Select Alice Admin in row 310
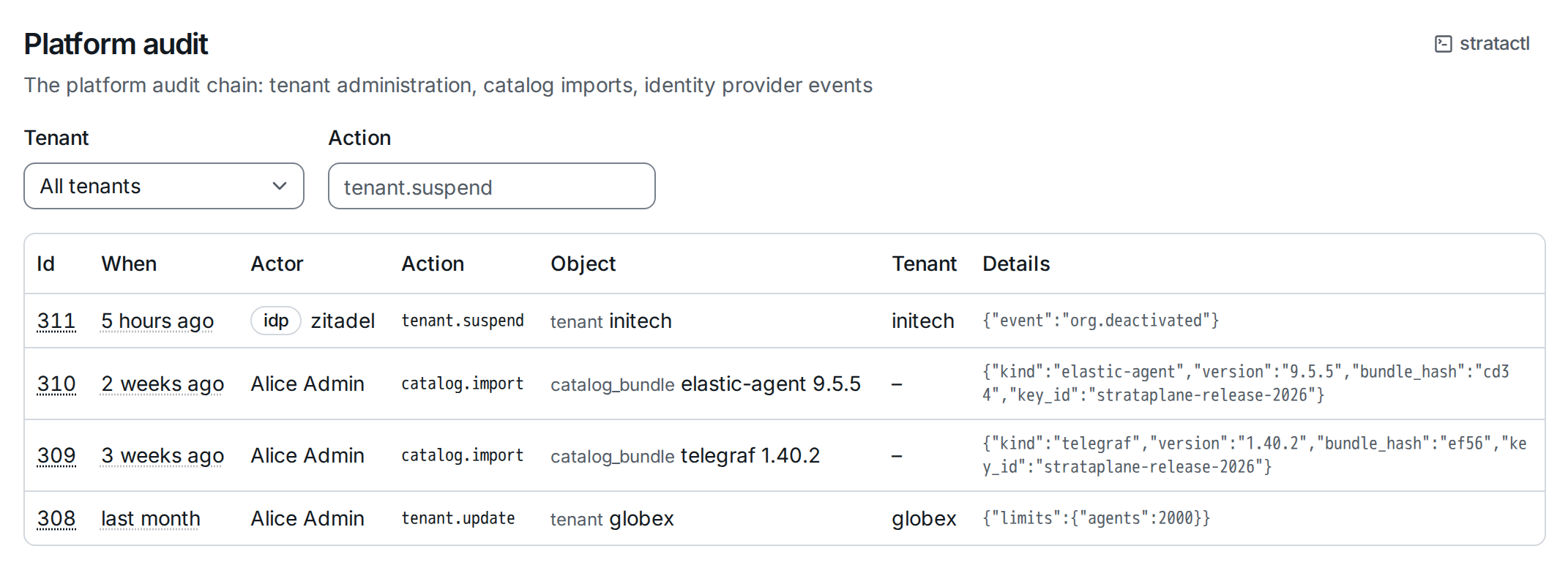Image resolution: width=1568 pixels, height=568 pixels. 307,384
